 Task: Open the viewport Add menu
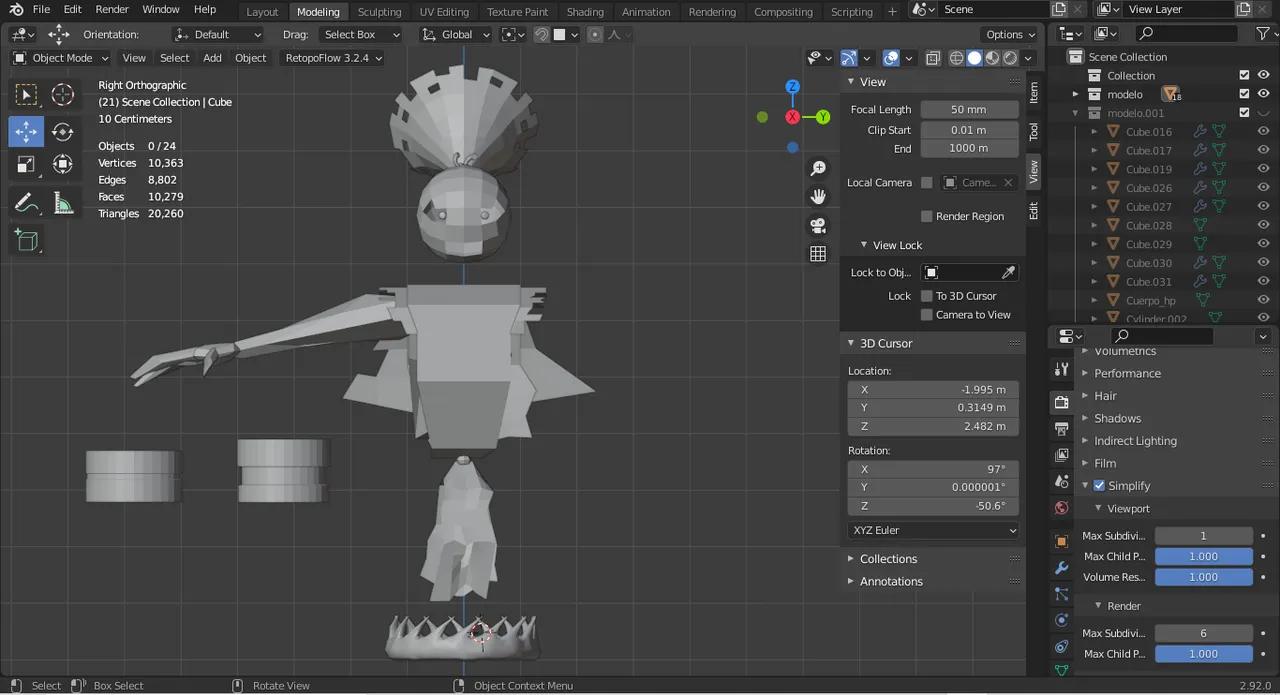pyautogui.click(x=212, y=58)
